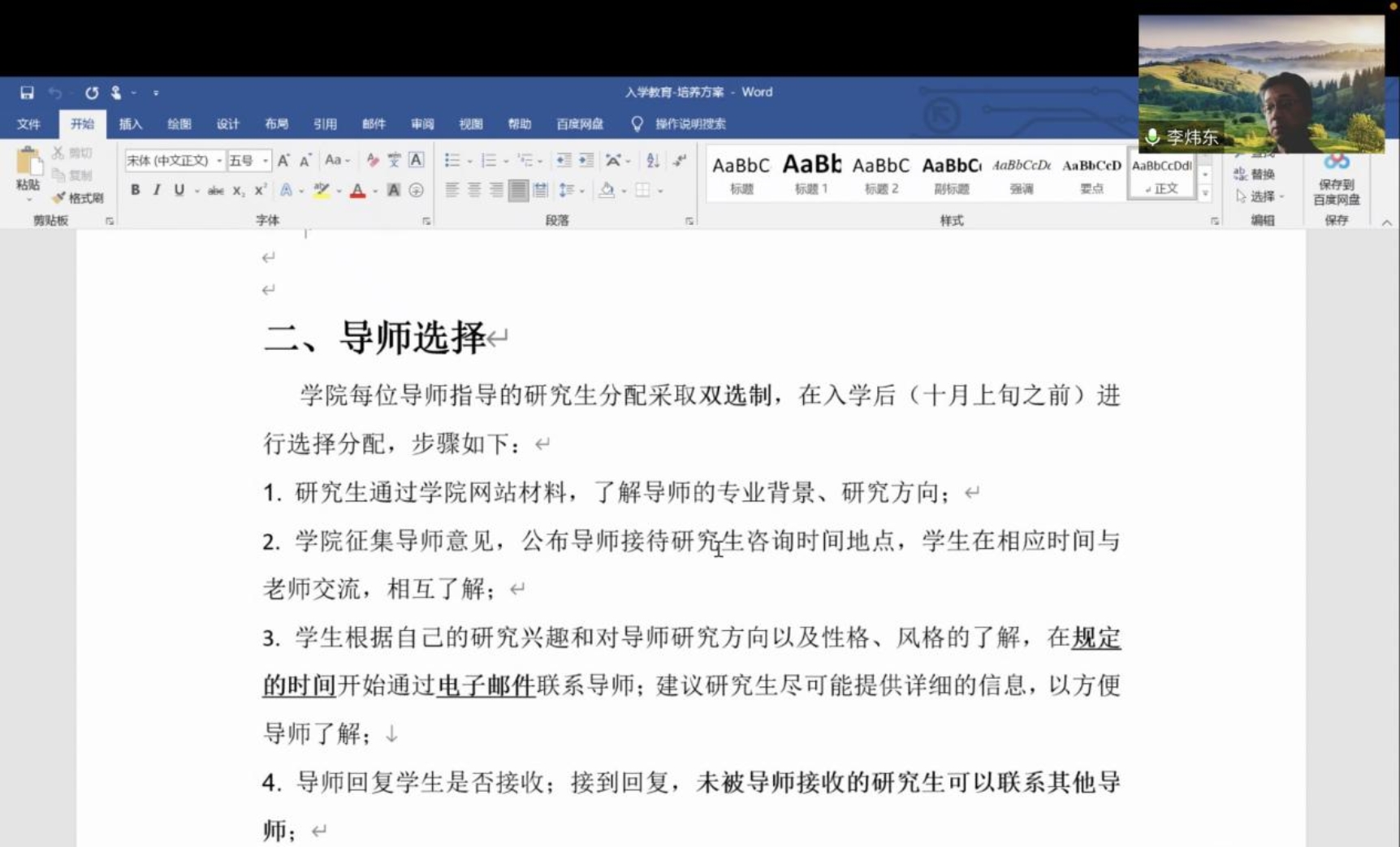Toggle justify paragraph alignment

pos(517,190)
